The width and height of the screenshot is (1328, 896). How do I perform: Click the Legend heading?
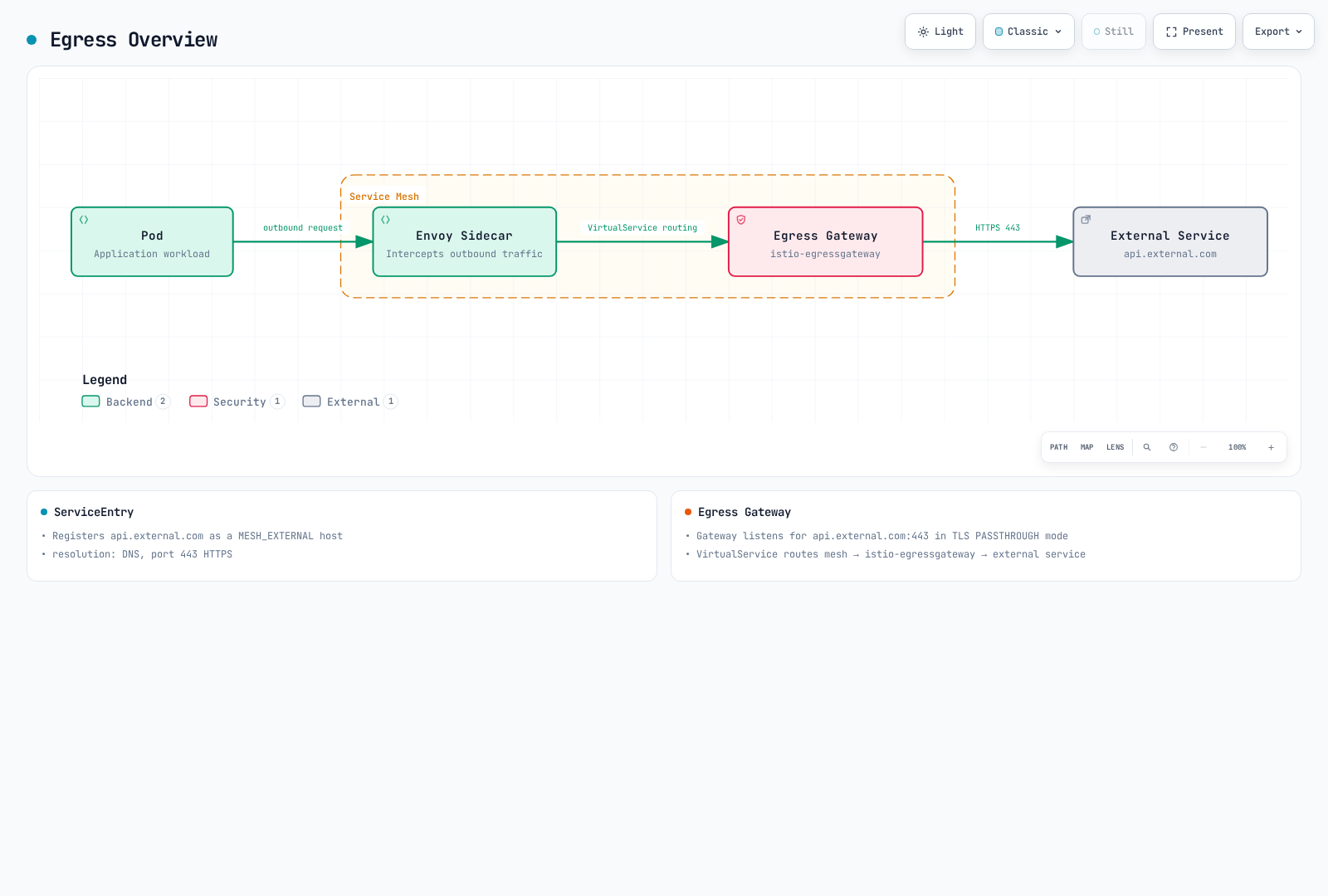click(x=105, y=380)
